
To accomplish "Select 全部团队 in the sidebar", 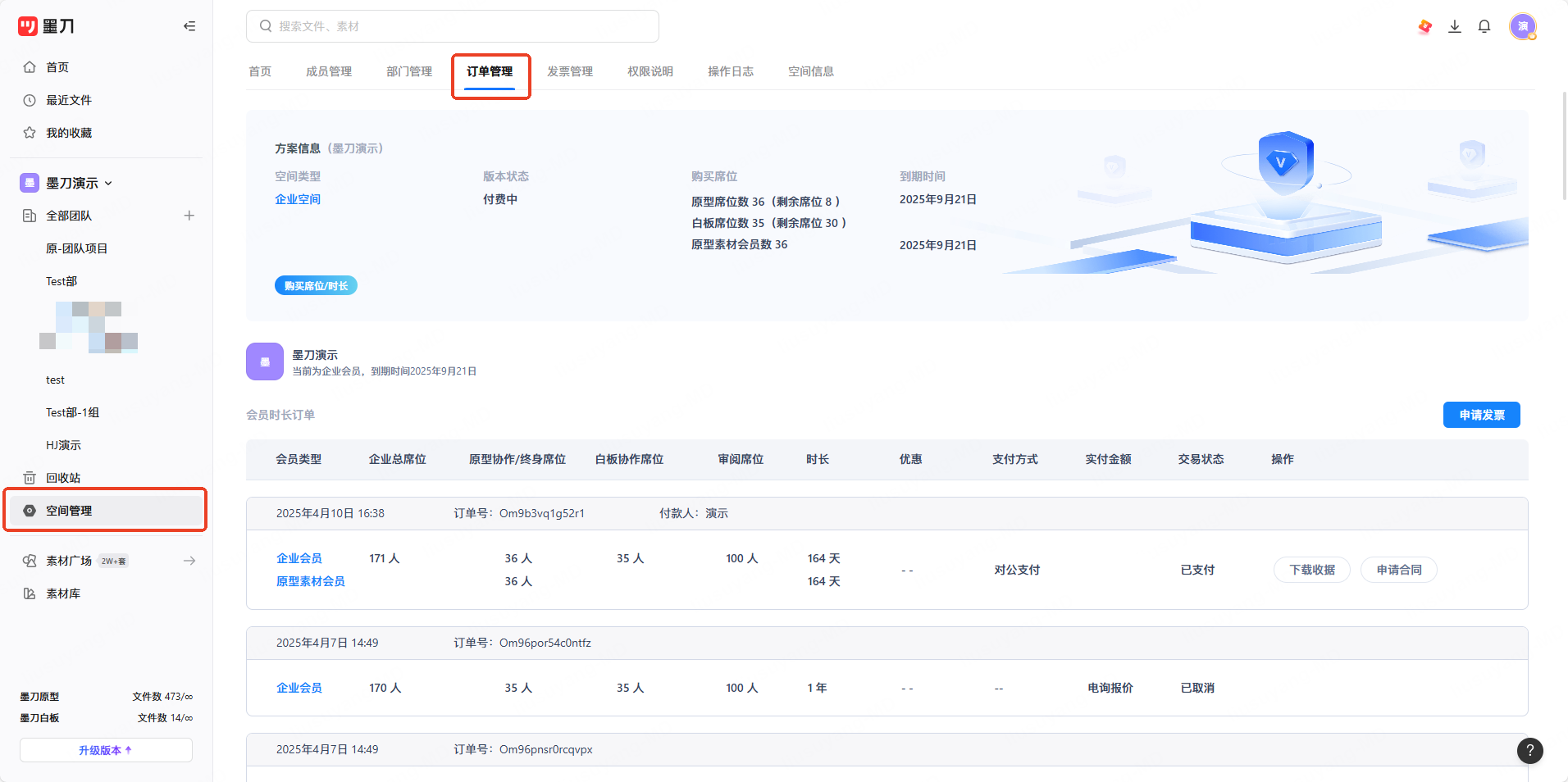I will click(69, 216).
